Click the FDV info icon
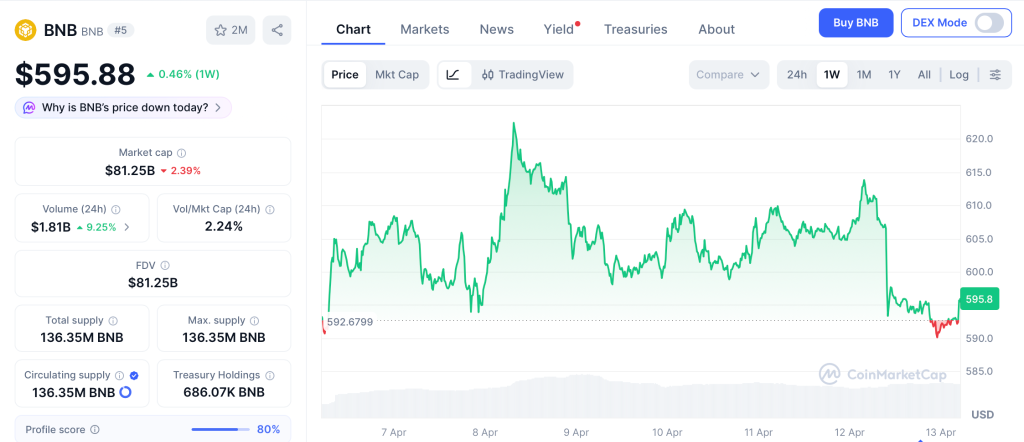This screenshot has width=1024, height=442. point(165,265)
